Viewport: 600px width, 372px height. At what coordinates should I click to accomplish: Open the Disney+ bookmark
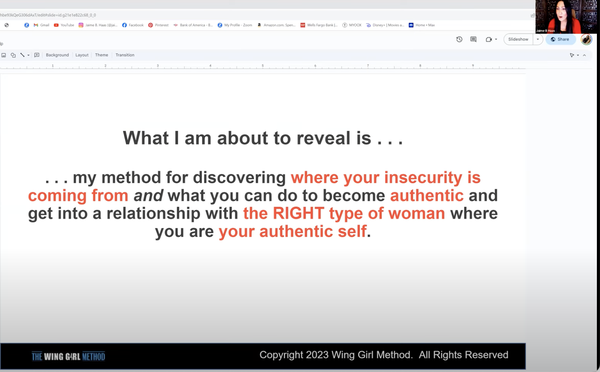point(385,25)
